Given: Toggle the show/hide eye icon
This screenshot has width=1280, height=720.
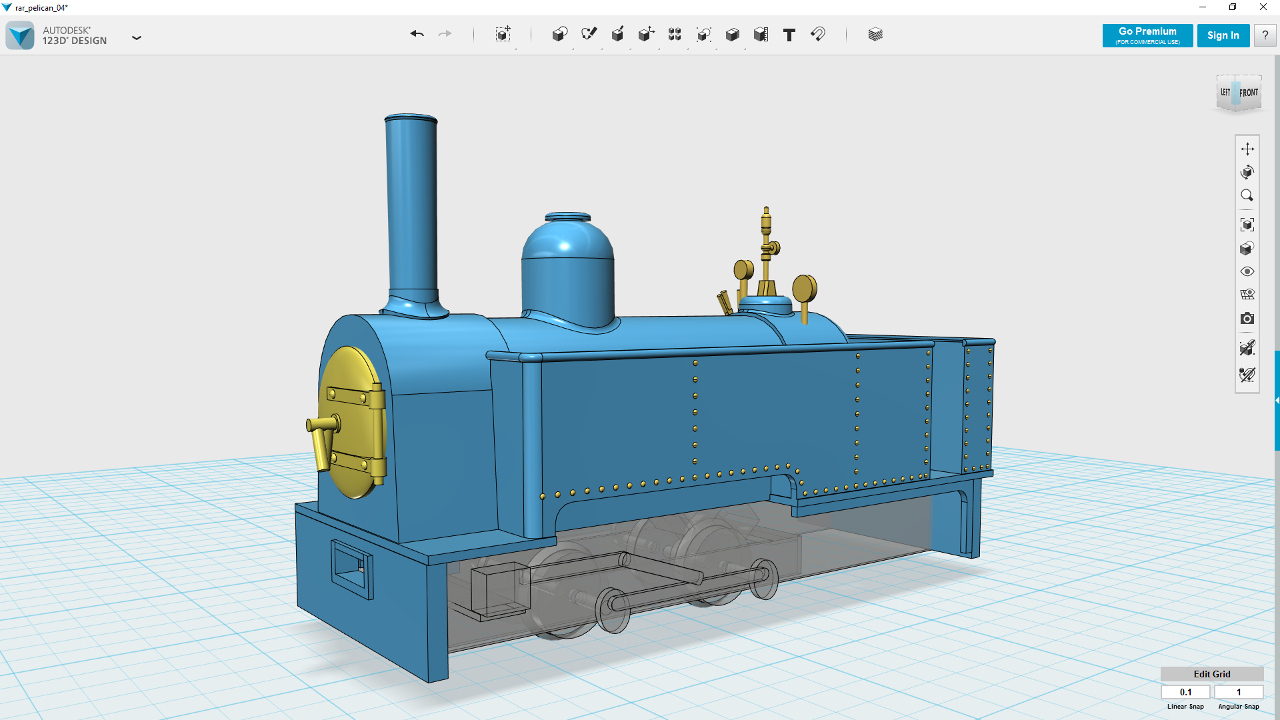Looking at the screenshot, I should (x=1247, y=272).
